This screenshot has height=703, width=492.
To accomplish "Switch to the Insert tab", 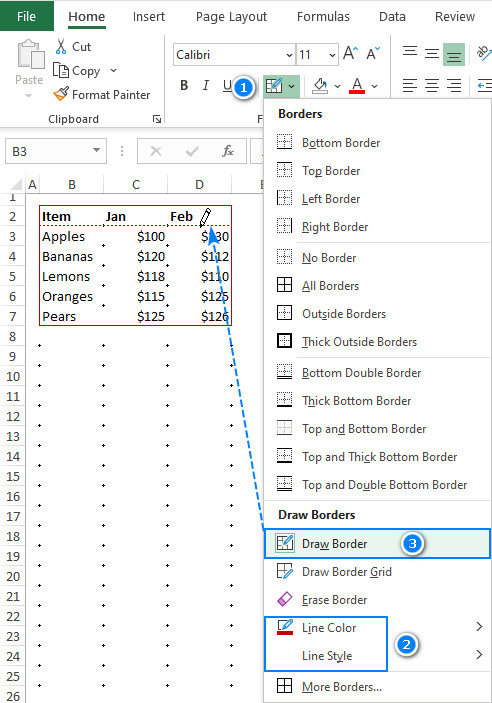I will click(149, 17).
